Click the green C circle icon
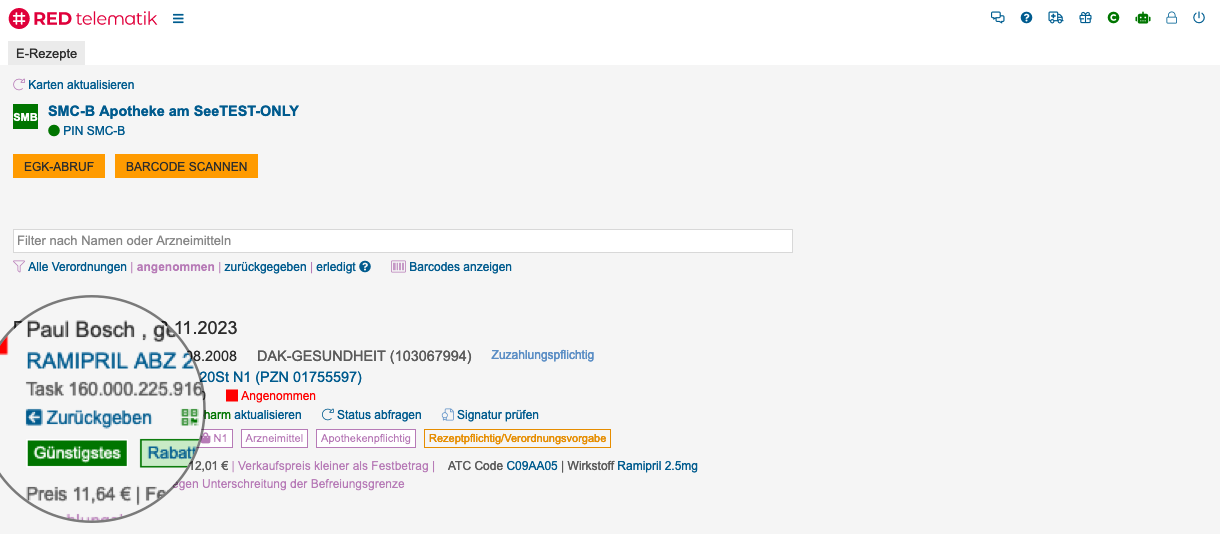 click(1113, 18)
